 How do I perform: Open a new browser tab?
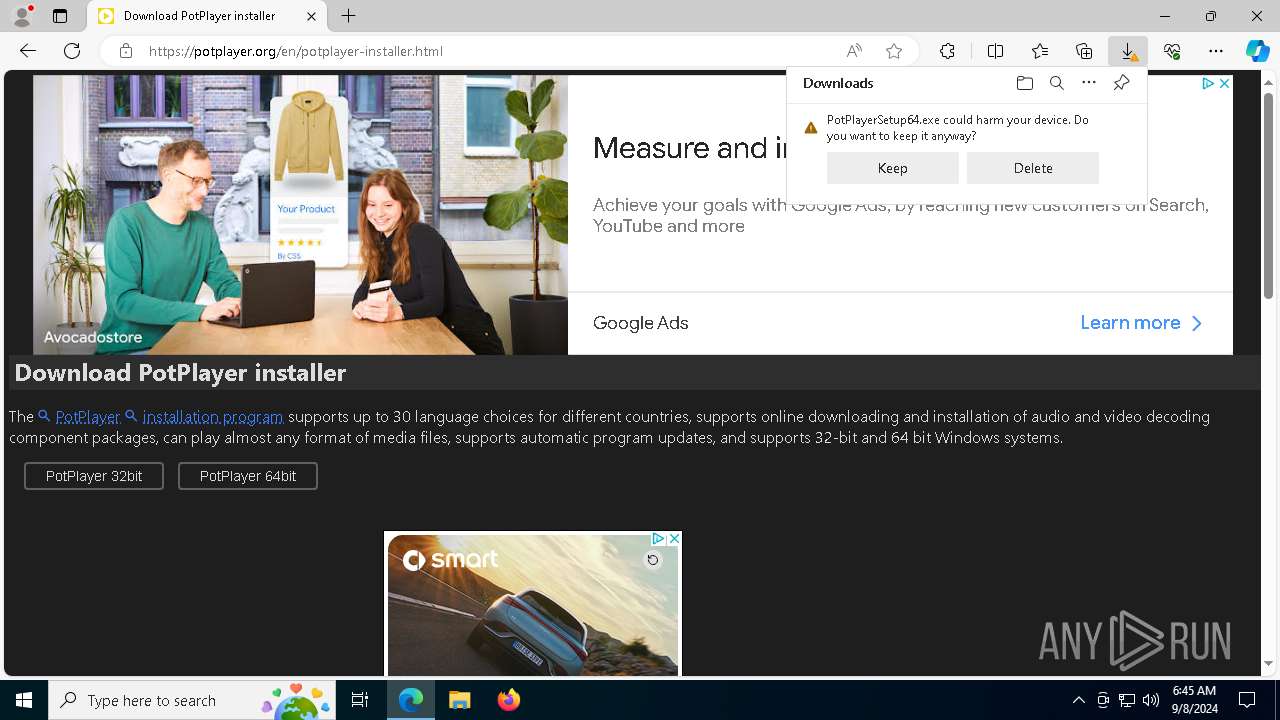pyautogui.click(x=348, y=16)
